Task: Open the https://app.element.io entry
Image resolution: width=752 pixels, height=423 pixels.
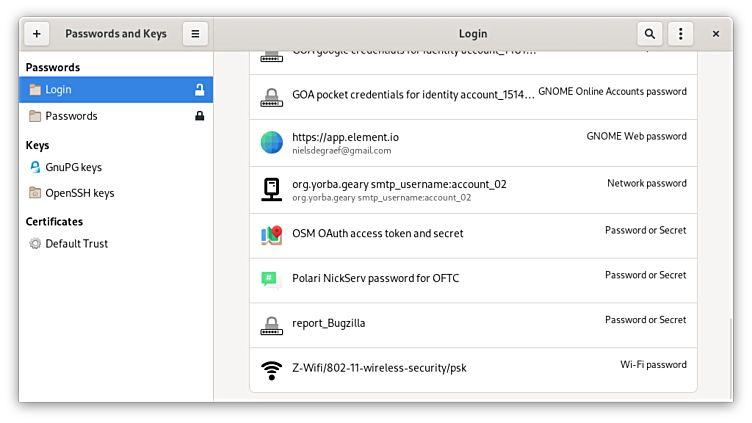Action: (x=473, y=143)
